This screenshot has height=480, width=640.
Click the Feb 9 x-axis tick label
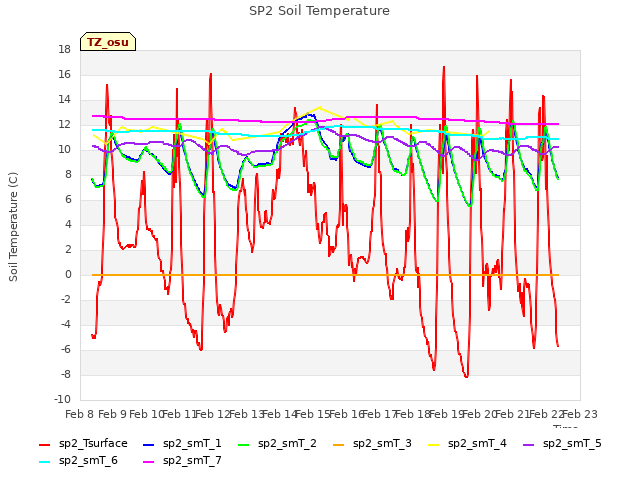[113, 414]
